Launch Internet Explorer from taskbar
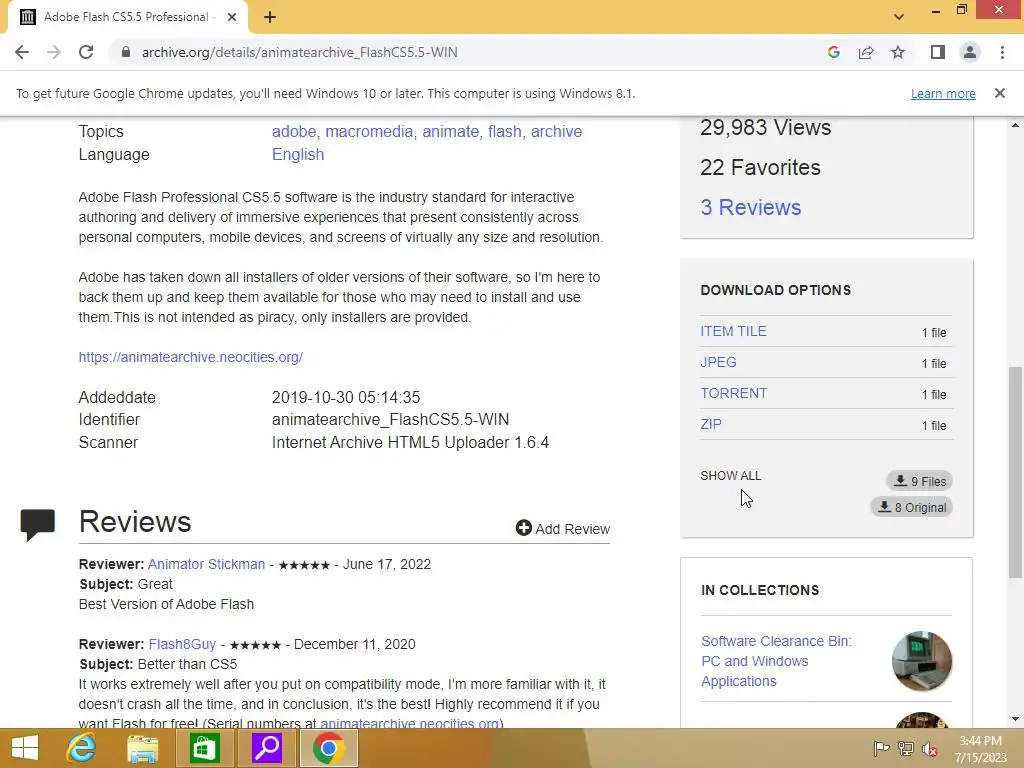Screen dimensions: 1024x768 point(81,748)
